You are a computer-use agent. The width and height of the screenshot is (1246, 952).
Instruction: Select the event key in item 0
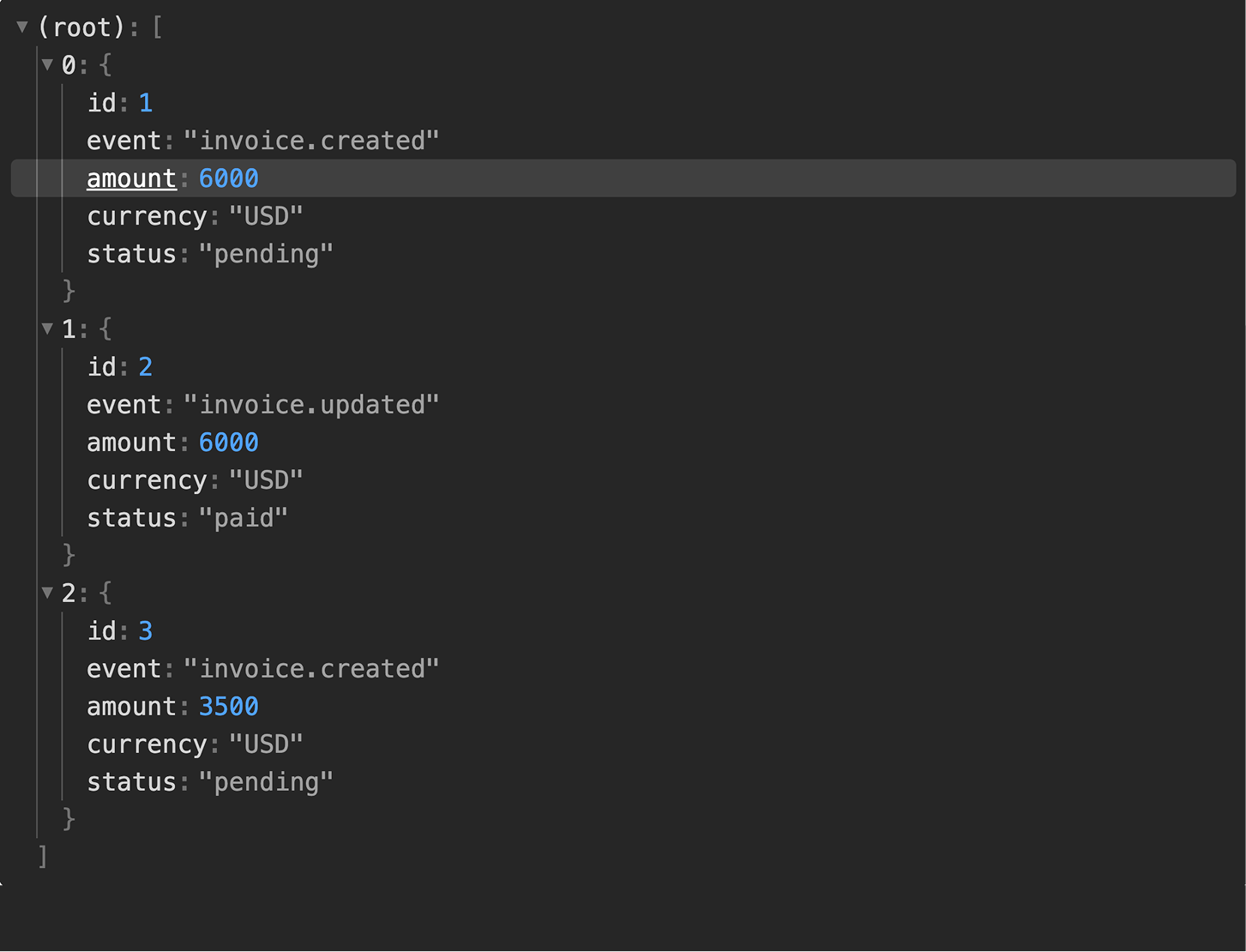pyautogui.click(x=124, y=141)
